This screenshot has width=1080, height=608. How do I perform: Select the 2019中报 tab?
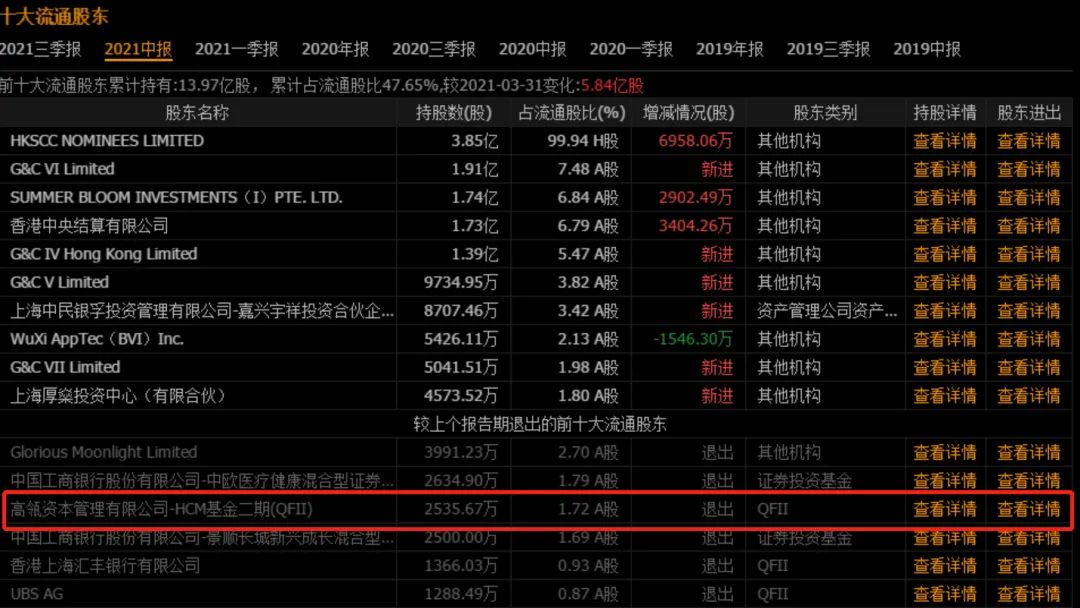(x=926, y=50)
